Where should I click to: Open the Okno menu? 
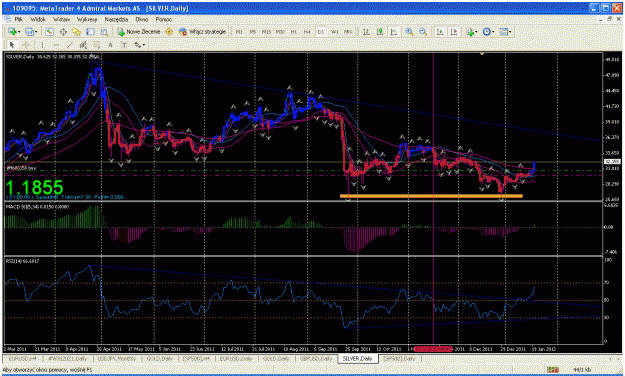[142, 19]
